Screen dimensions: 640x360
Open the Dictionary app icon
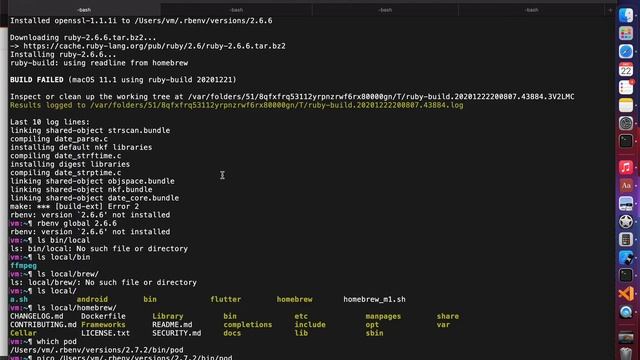pos(626,185)
